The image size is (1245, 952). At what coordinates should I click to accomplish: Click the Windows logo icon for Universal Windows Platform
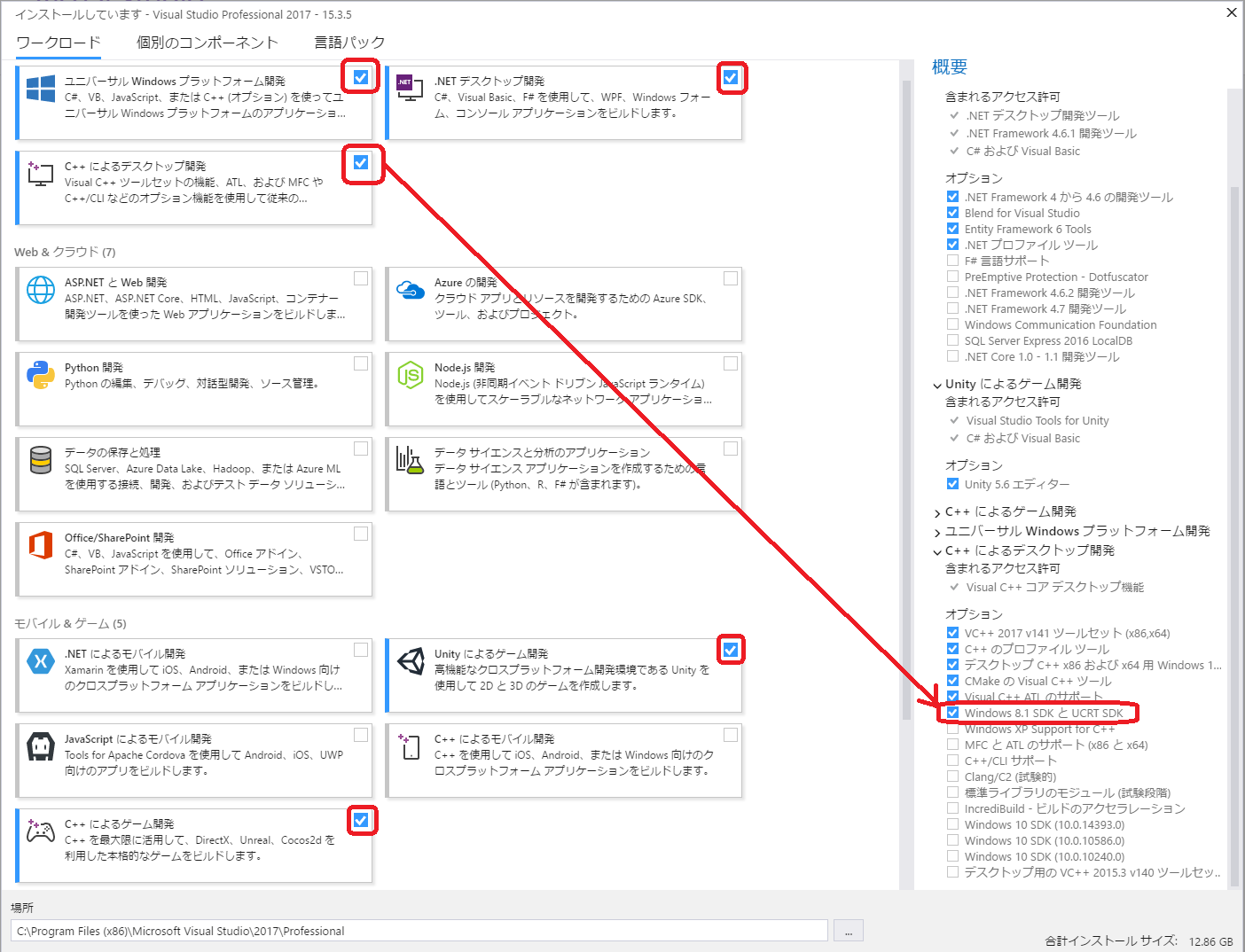41,89
